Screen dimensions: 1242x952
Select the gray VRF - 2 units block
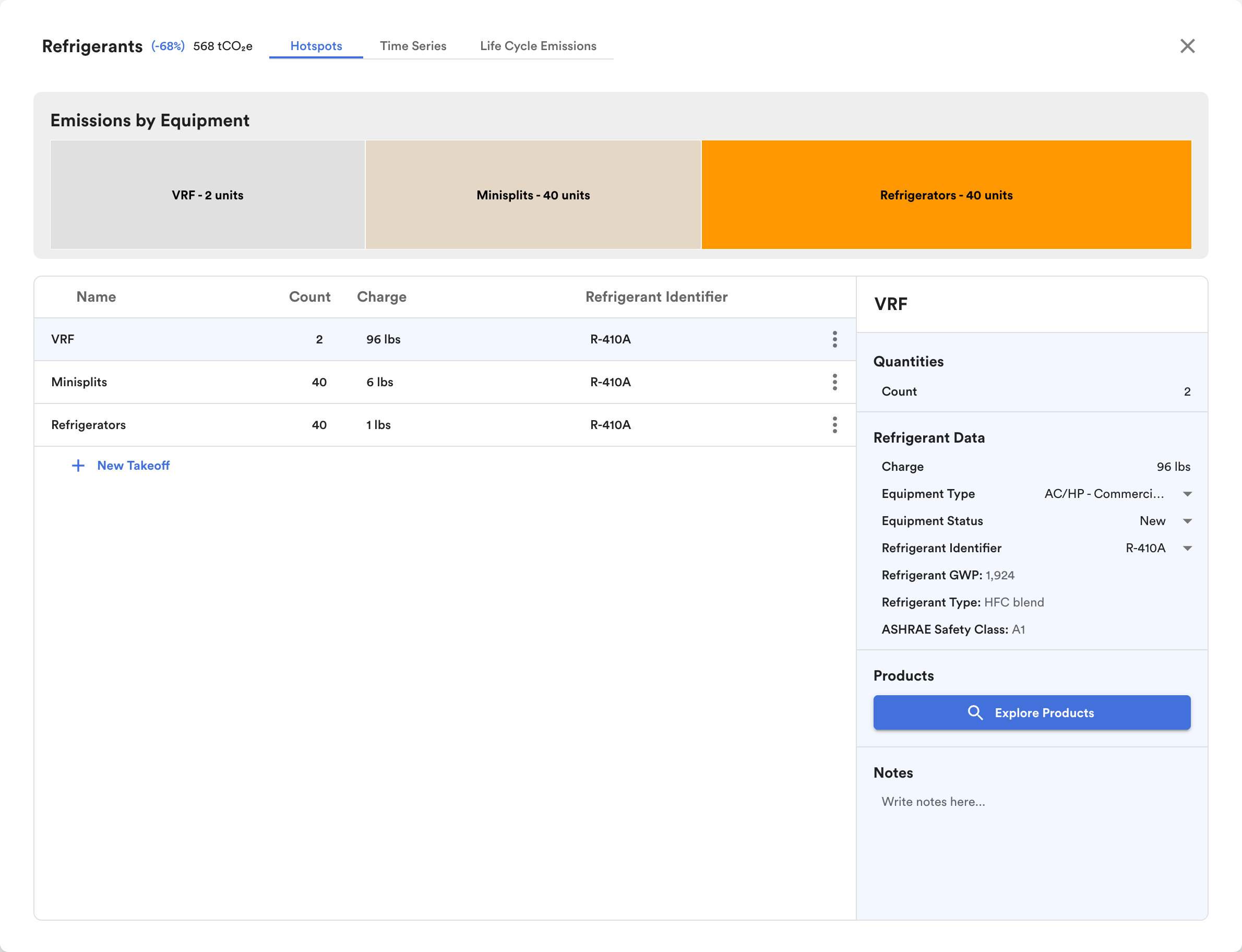(x=207, y=194)
